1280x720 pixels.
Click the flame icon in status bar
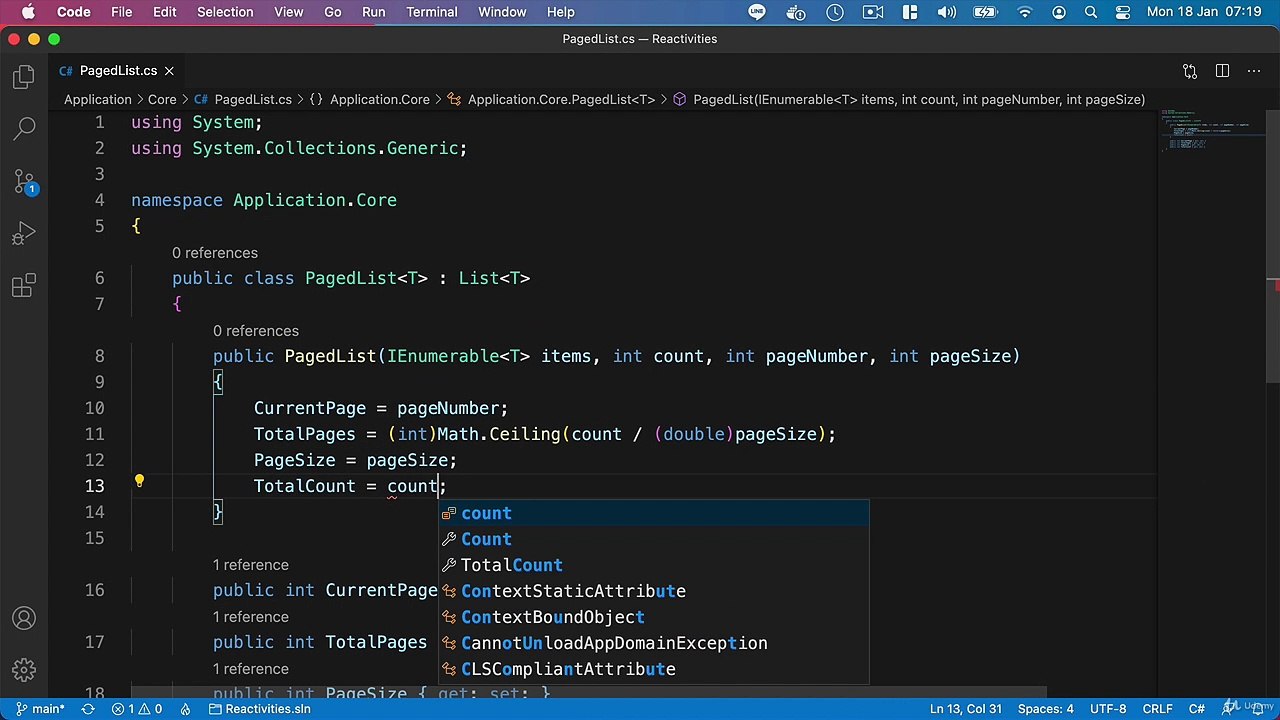click(x=185, y=709)
